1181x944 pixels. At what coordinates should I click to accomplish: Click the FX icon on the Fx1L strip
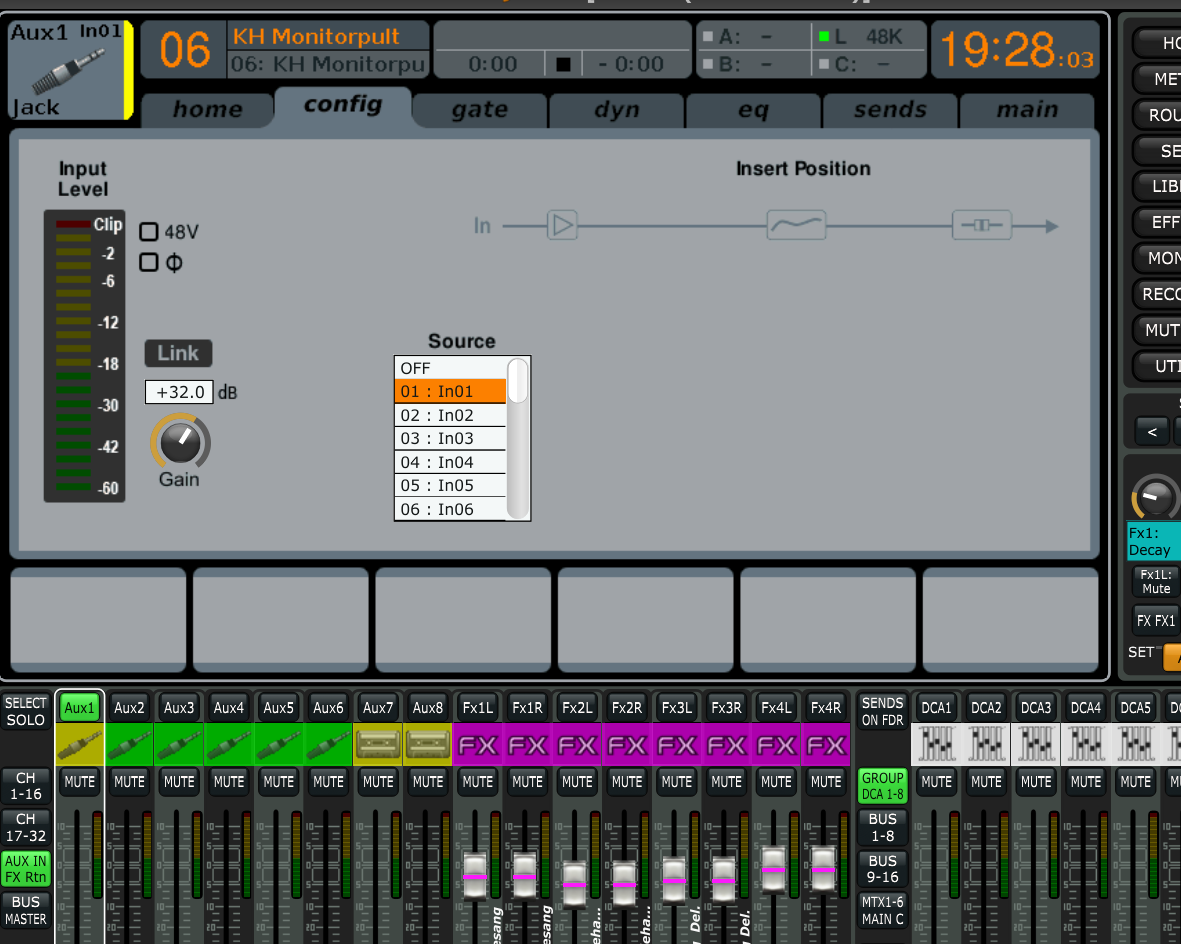click(478, 744)
